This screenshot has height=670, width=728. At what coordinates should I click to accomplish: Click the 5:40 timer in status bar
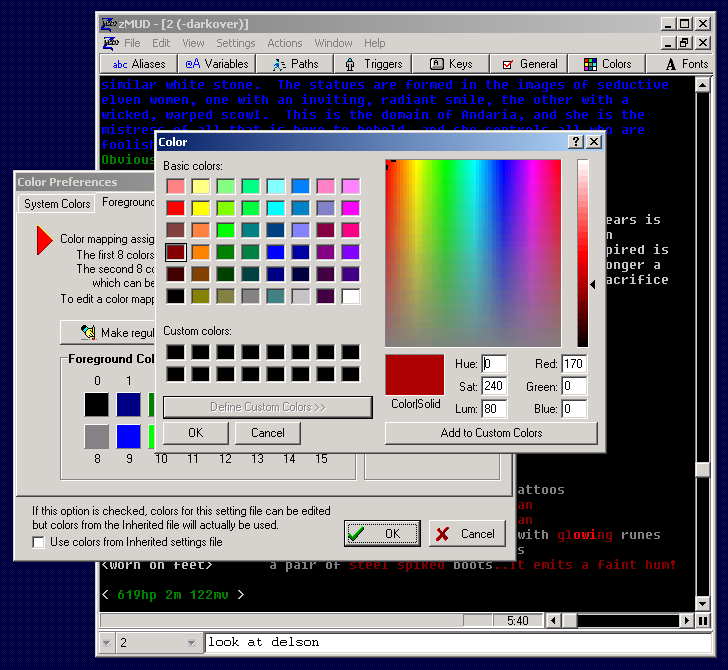(x=518, y=621)
